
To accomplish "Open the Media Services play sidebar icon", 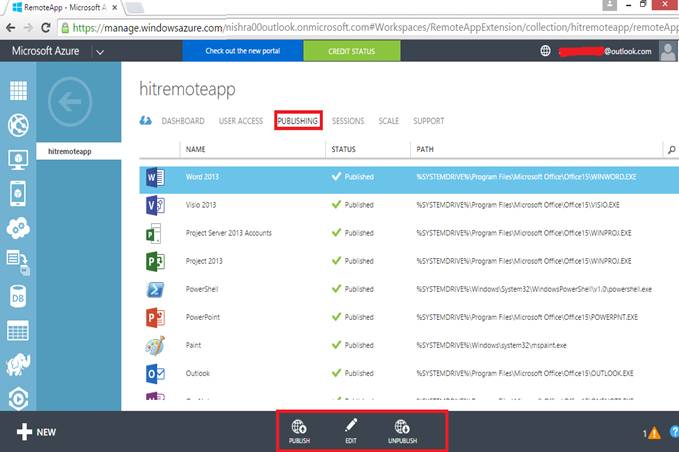I will (x=18, y=399).
